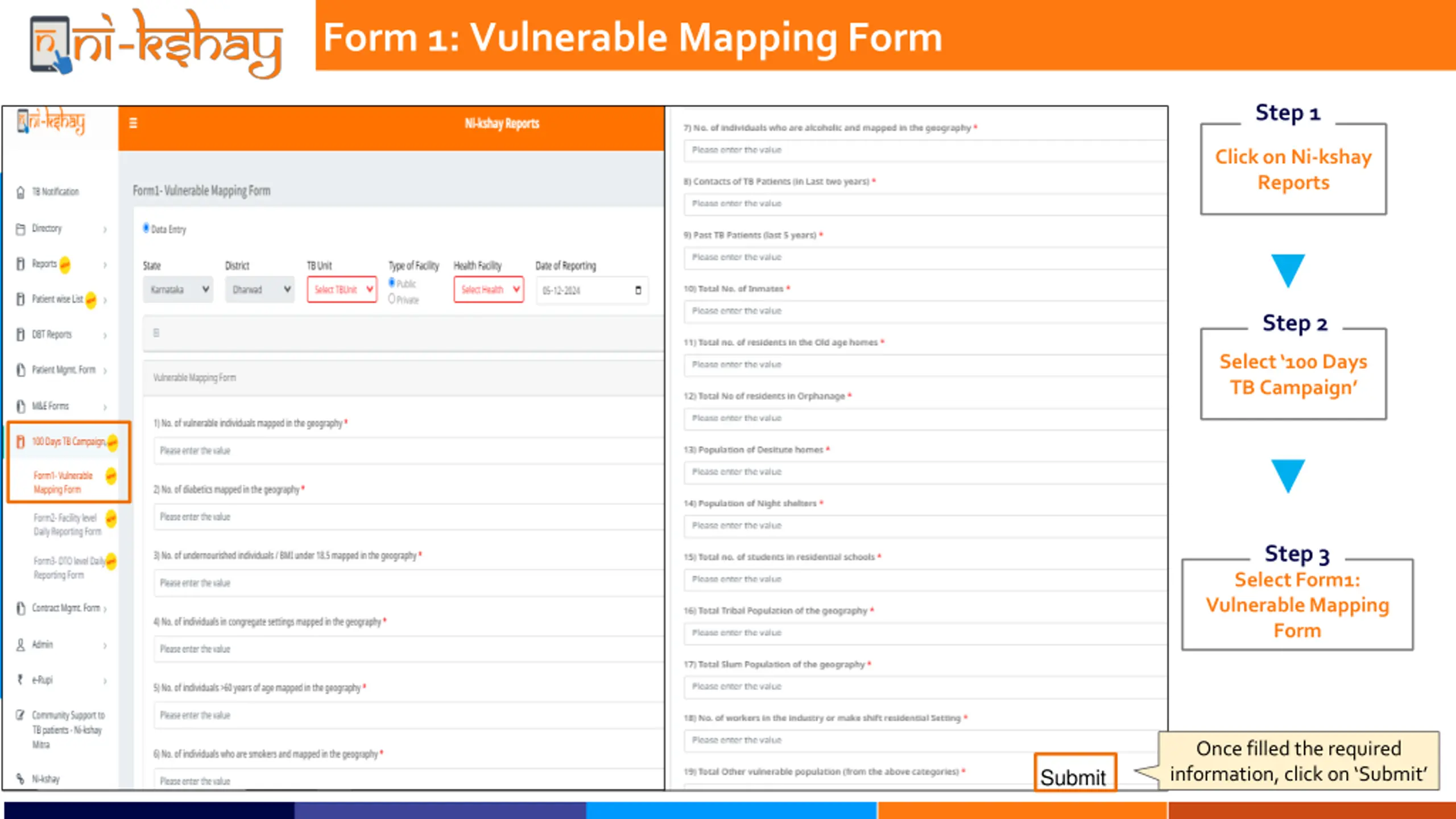This screenshot has width=1456, height=819.
Task: Click input for individuals who are alcoholic
Action: click(x=925, y=150)
